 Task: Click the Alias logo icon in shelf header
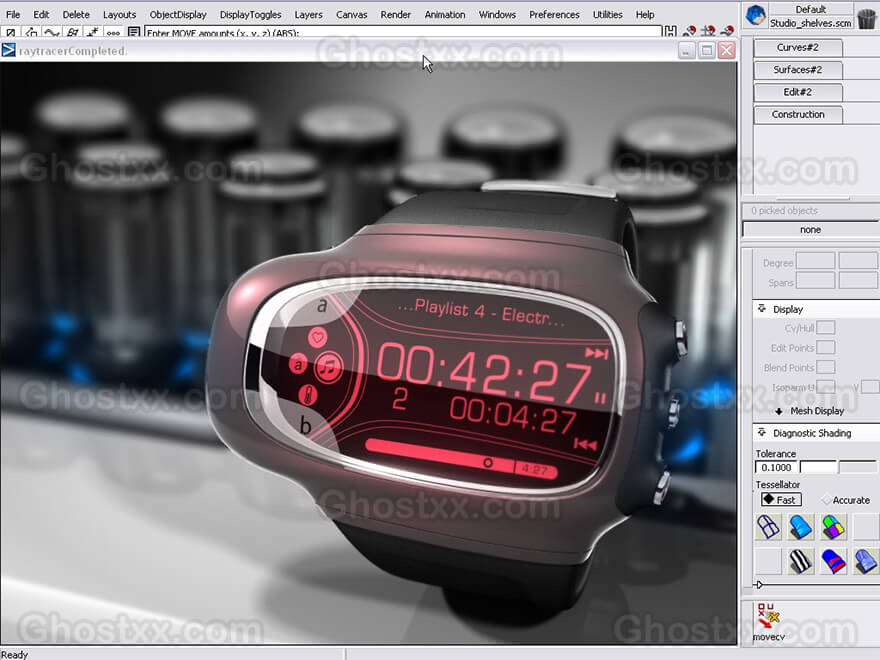tap(755, 15)
